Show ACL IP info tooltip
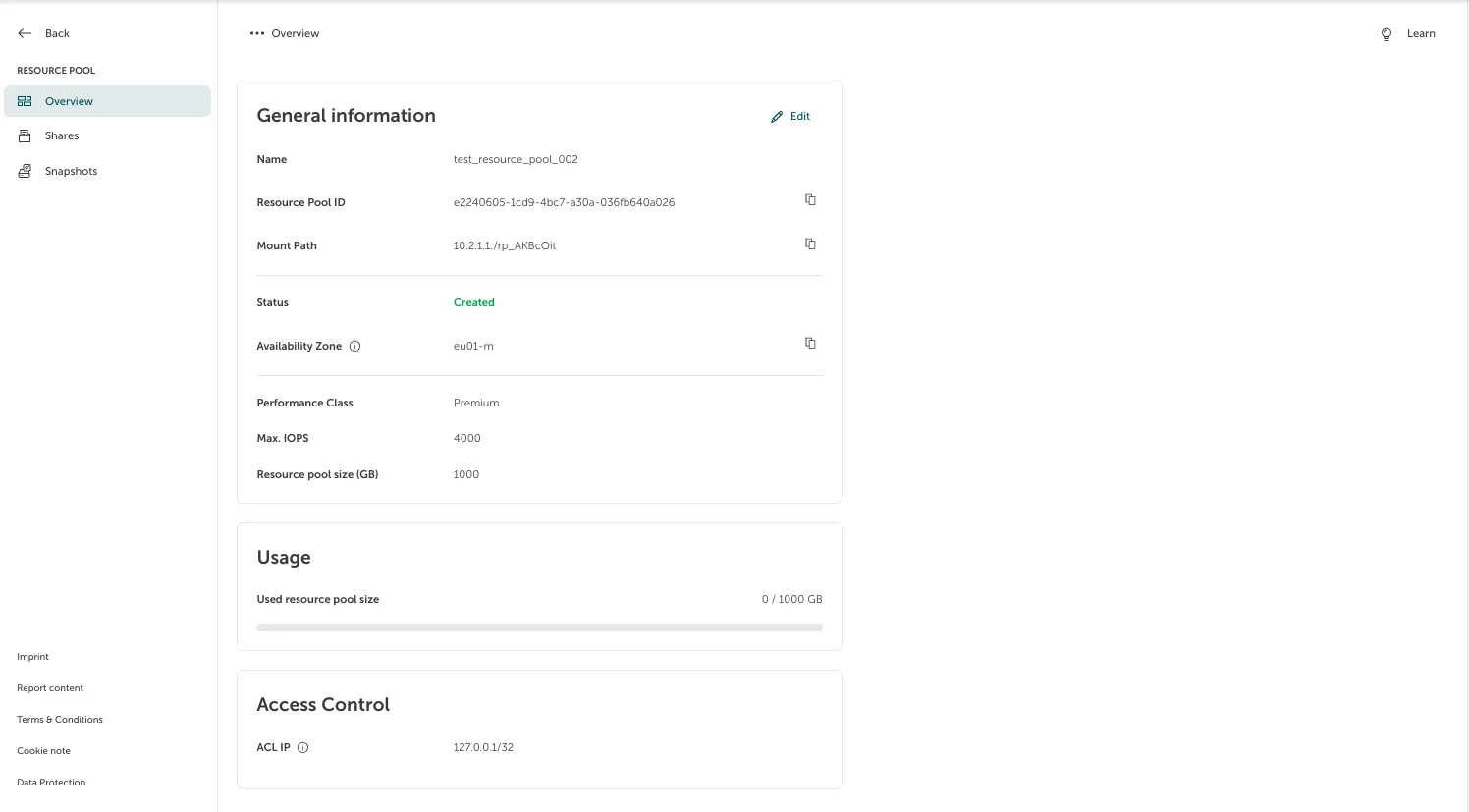Image resolution: width=1469 pixels, height=812 pixels. click(x=303, y=748)
